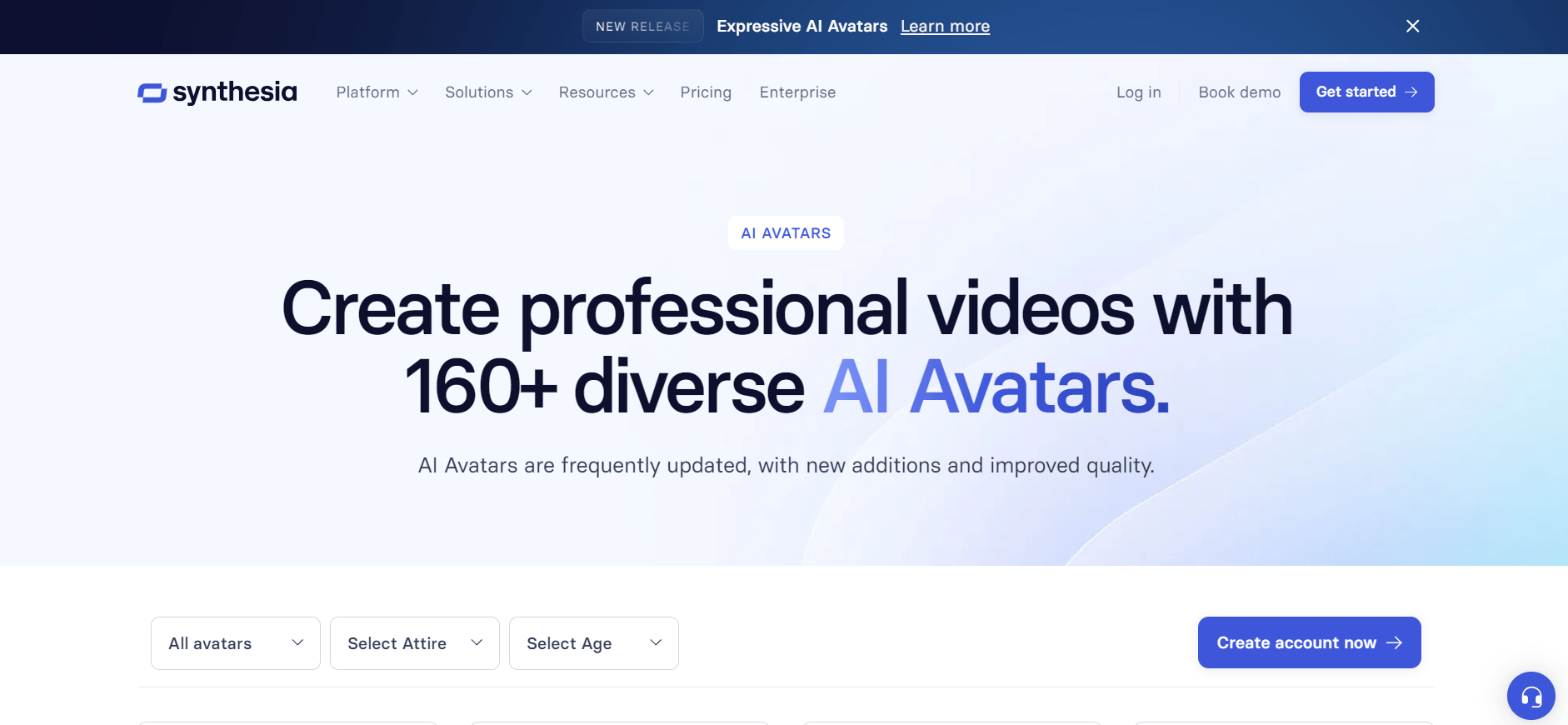The width and height of the screenshot is (1568, 725).
Task: Open the Enterprise page
Action: pyautogui.click(x=797, y=92)
